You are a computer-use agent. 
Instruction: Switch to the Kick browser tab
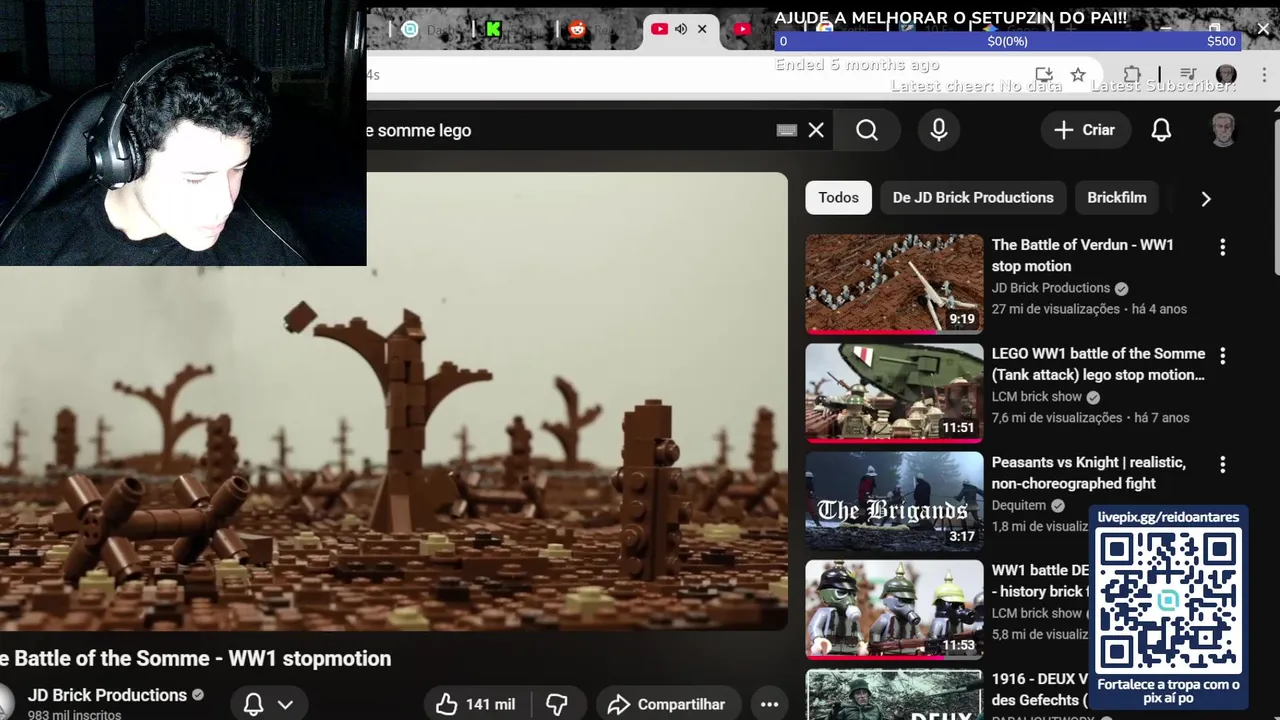coord(493,29)
